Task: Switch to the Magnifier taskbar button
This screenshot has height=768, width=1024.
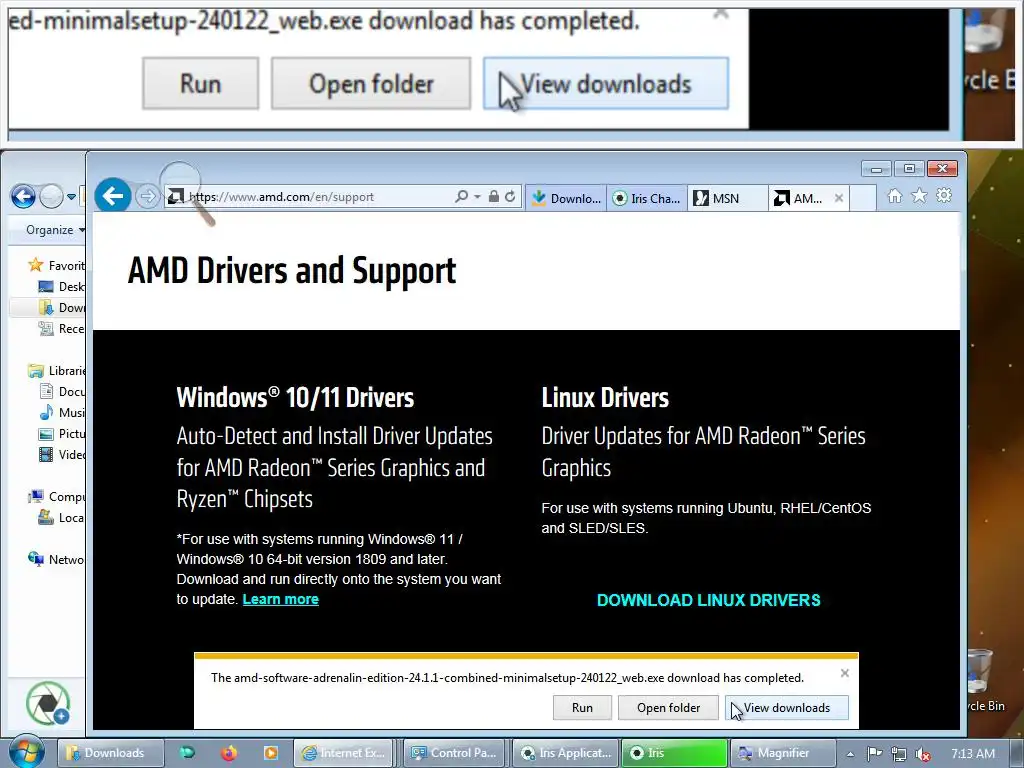Action: (x=782, y=753)
